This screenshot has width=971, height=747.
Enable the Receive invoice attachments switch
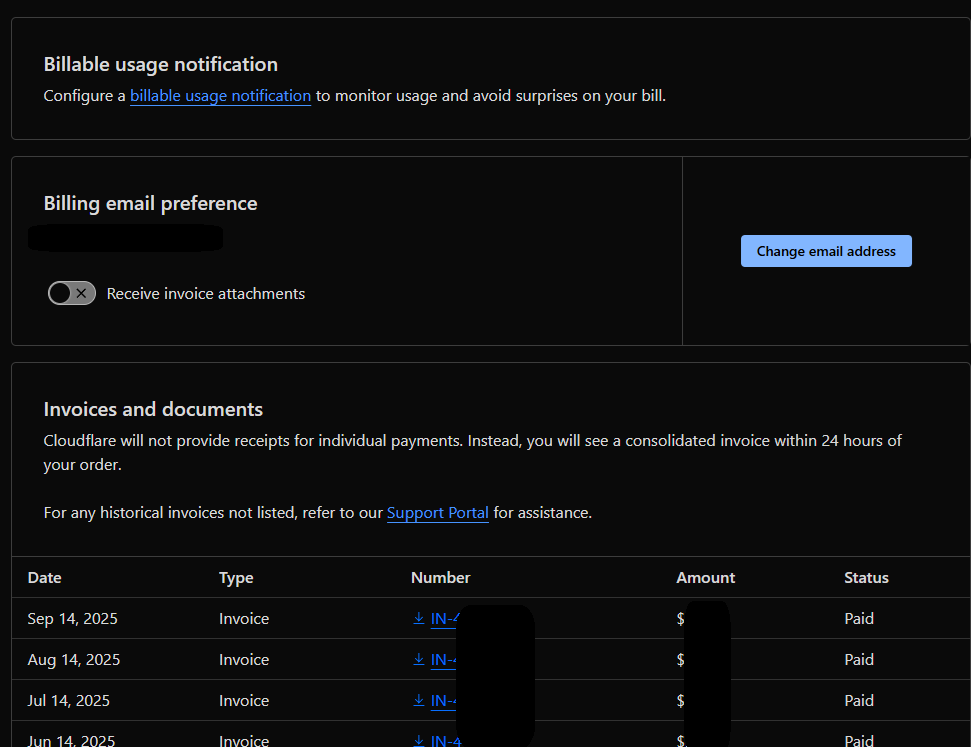click(x=72, y=293)
